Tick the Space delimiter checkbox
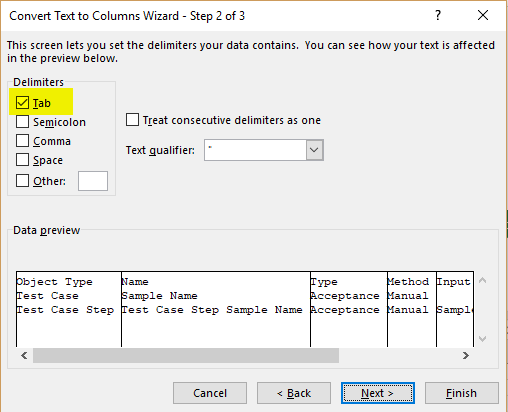 [x=22, y=160]
